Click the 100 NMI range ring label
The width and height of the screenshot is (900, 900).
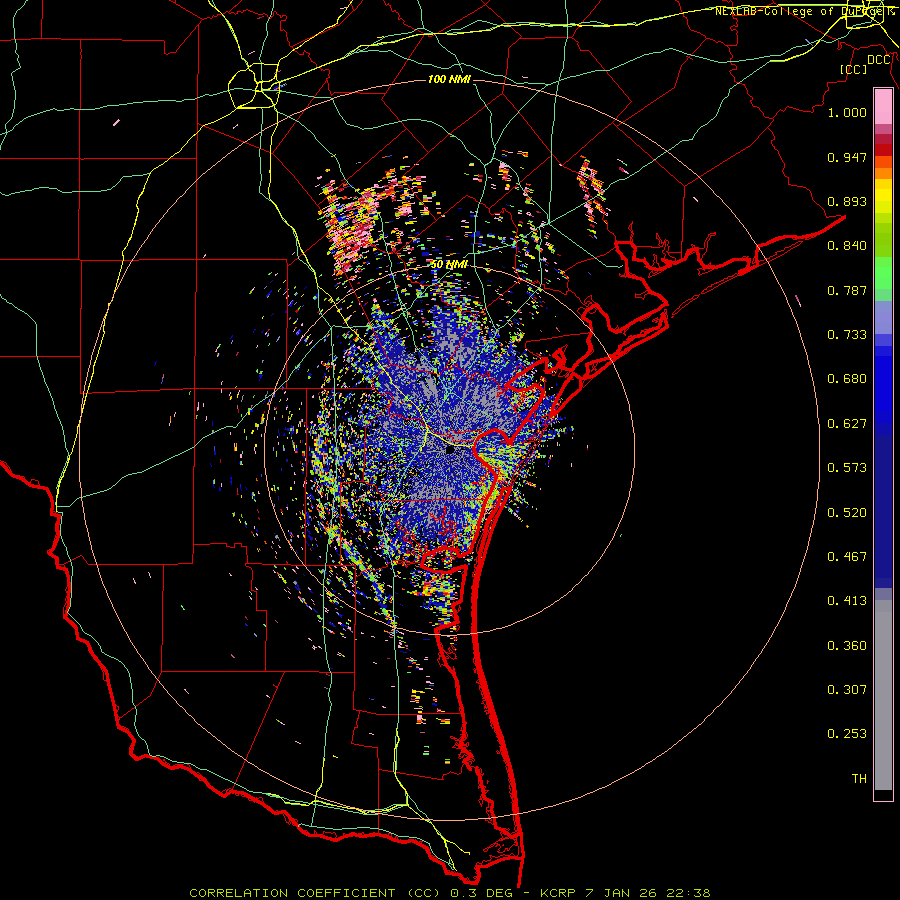tap(449, 79)
